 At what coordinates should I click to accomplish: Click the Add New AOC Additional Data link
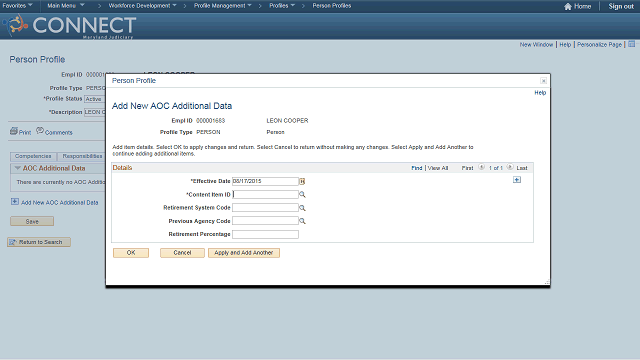pyautogui.click(x=60, y=203)
